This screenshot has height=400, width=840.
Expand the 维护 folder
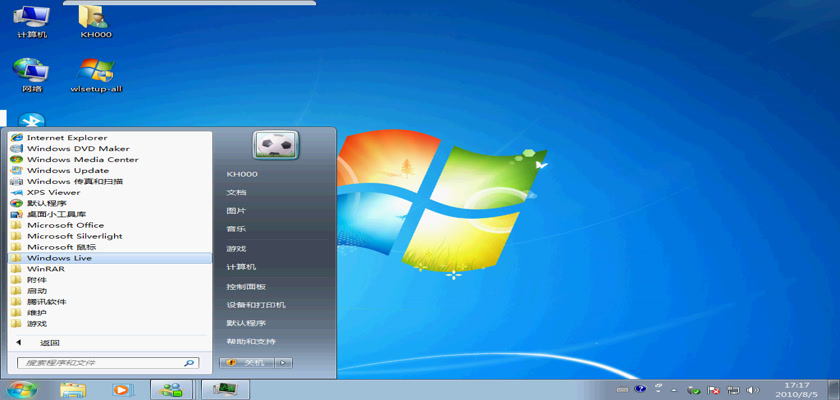click(110, 313)
